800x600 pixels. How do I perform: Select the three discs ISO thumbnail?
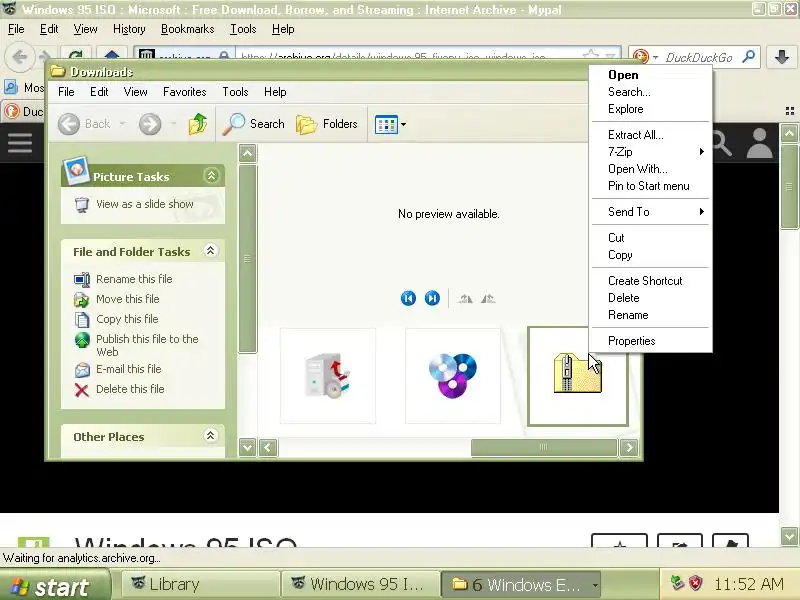[x=453, y=376]
